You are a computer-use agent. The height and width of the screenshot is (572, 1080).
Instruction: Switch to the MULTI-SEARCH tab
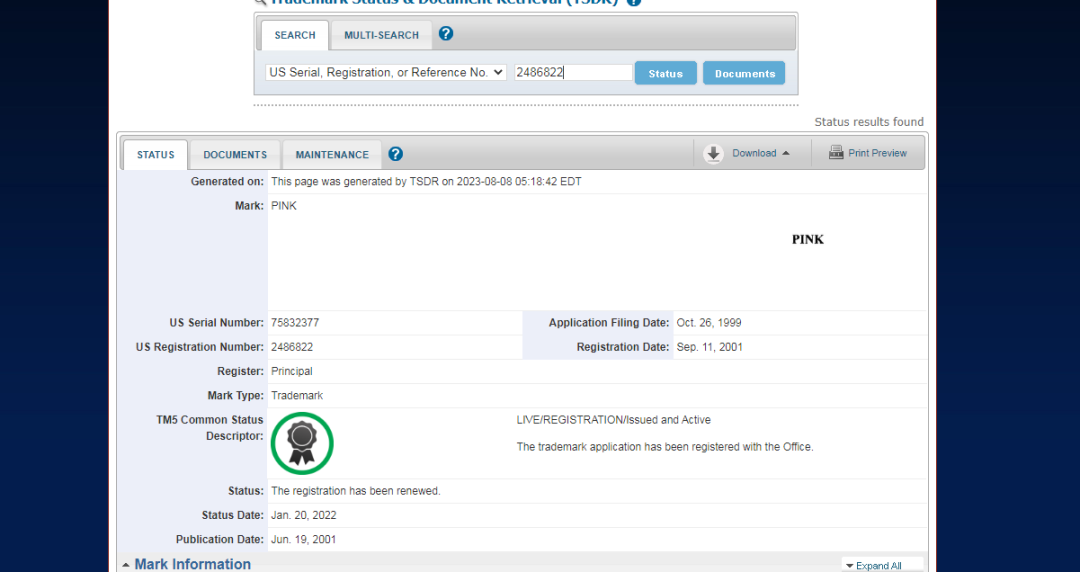[382, 35]
